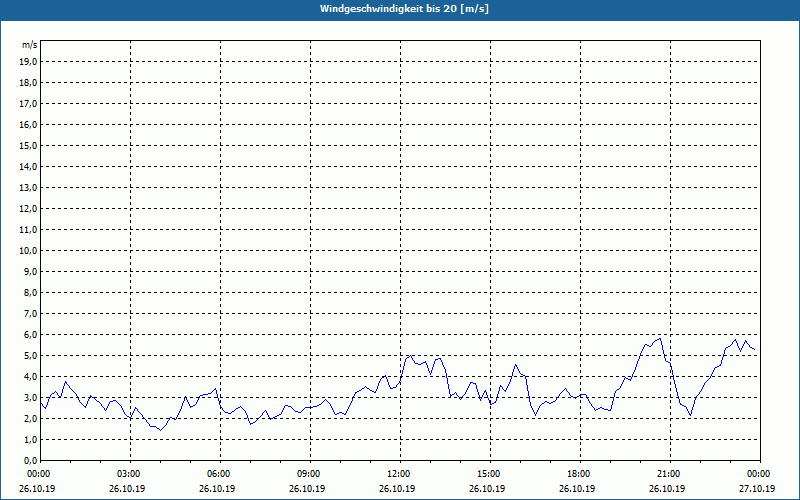Click the '09:00' time label
800x500 pixels.
310,474
